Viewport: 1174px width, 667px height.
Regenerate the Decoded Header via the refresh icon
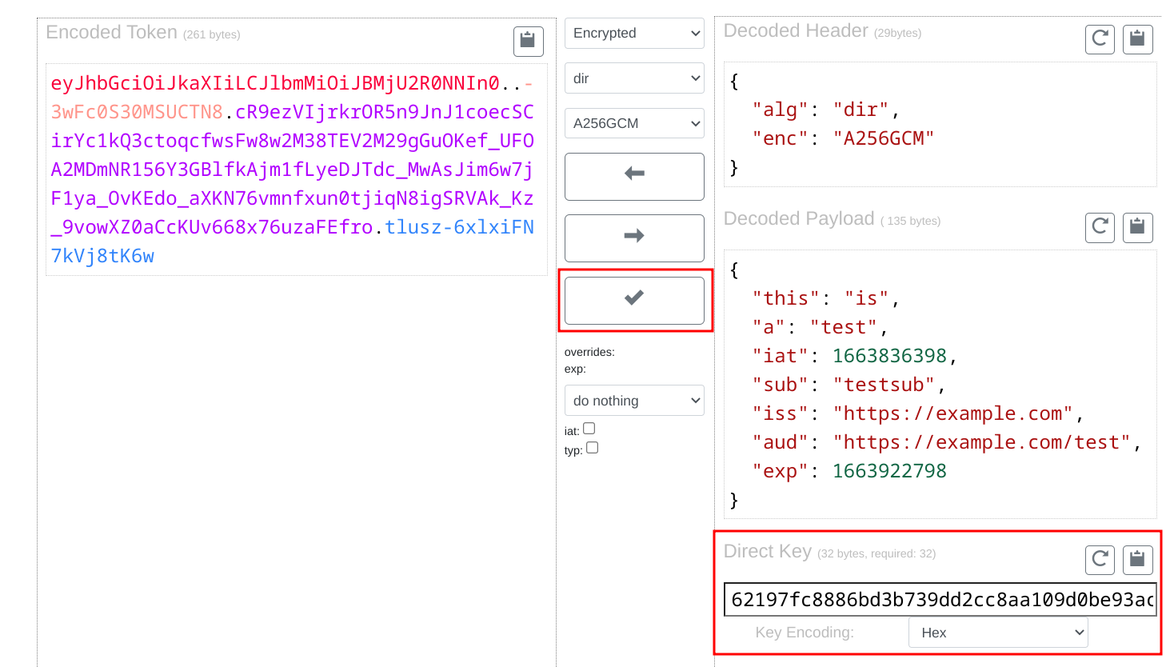pyautogui.click(x=1100, y=39)
